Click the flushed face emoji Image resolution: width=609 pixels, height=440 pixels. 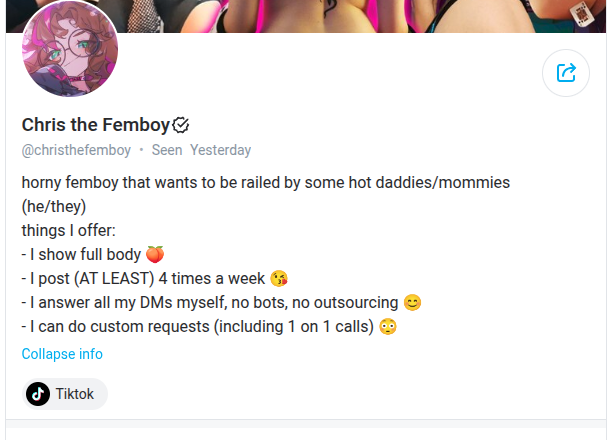click(x=388, y=327)
